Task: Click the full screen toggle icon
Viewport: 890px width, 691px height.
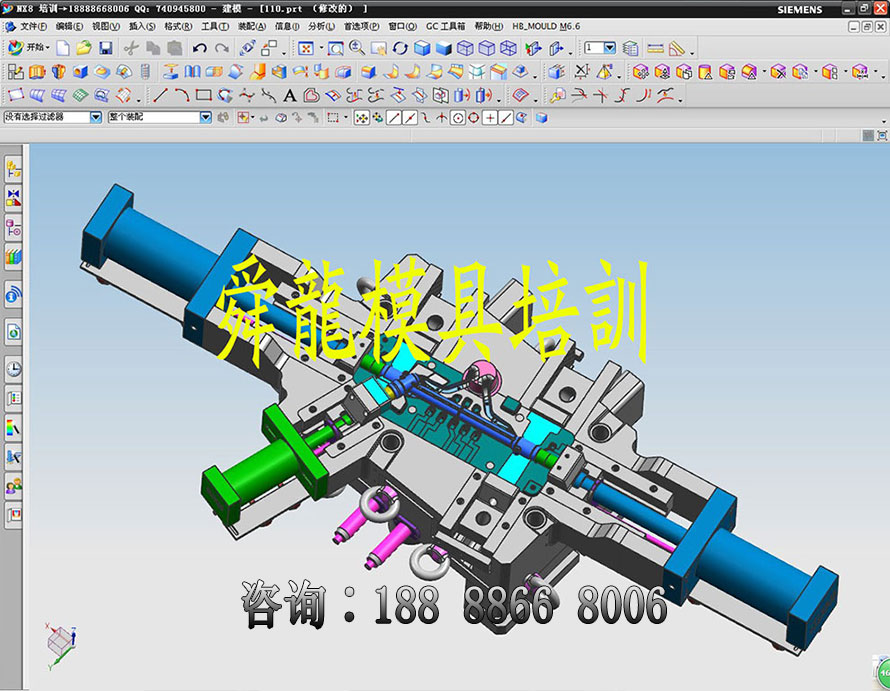Action: pos(881,135)
